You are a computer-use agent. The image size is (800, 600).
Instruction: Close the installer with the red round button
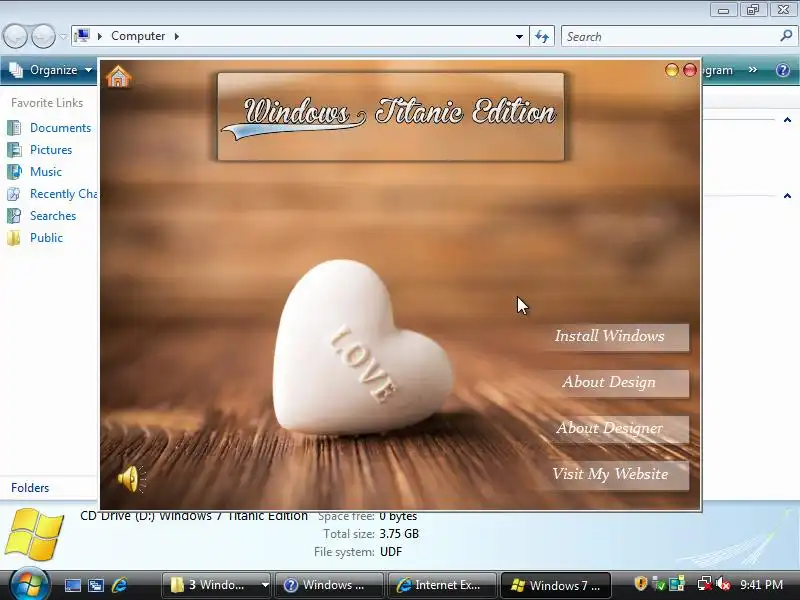pyautogui.click(x=690, y=70)
